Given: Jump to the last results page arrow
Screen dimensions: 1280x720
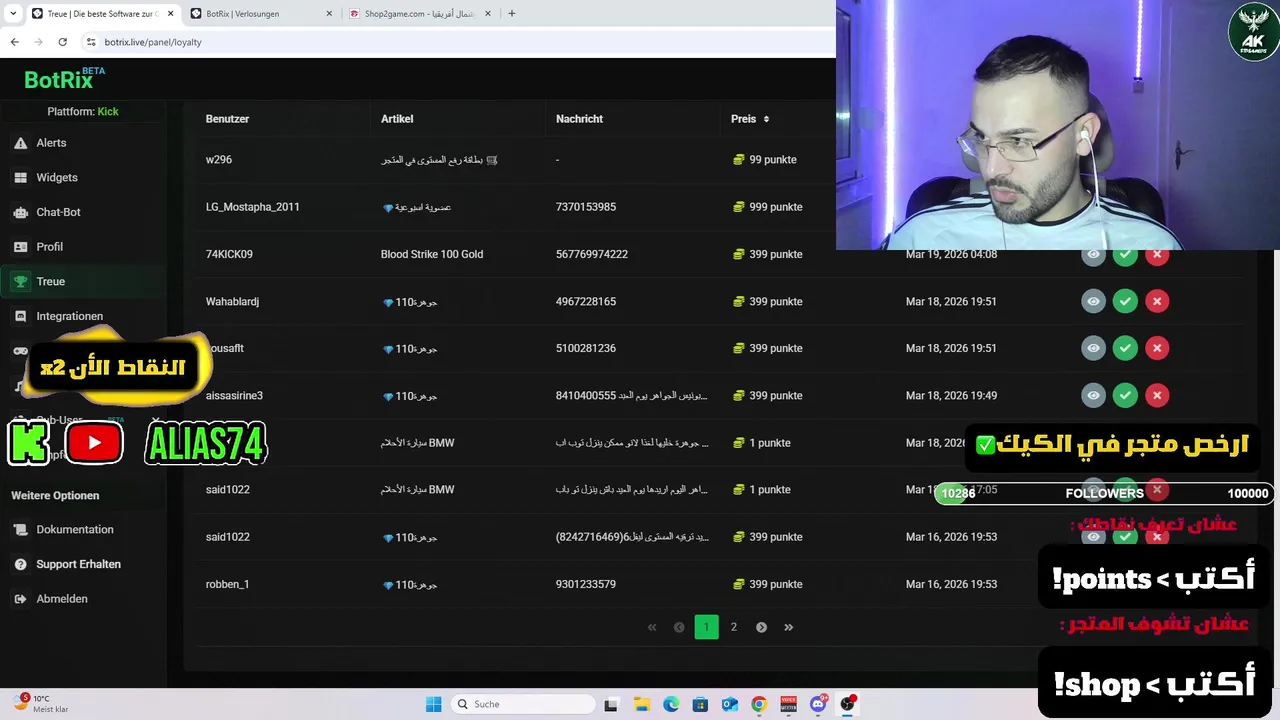Looking at the screenshot, I should click(788, 627).
